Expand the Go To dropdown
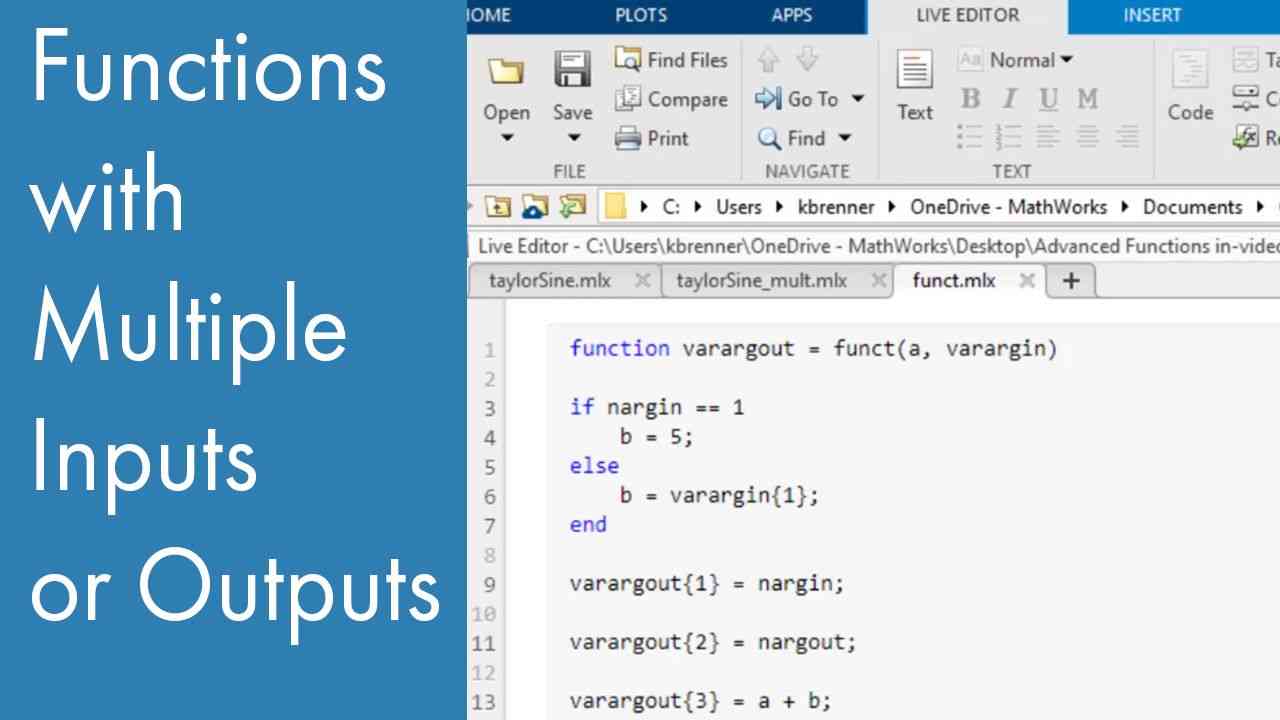This screenshot has width=1280, height=720. click(x=857, y=99)
